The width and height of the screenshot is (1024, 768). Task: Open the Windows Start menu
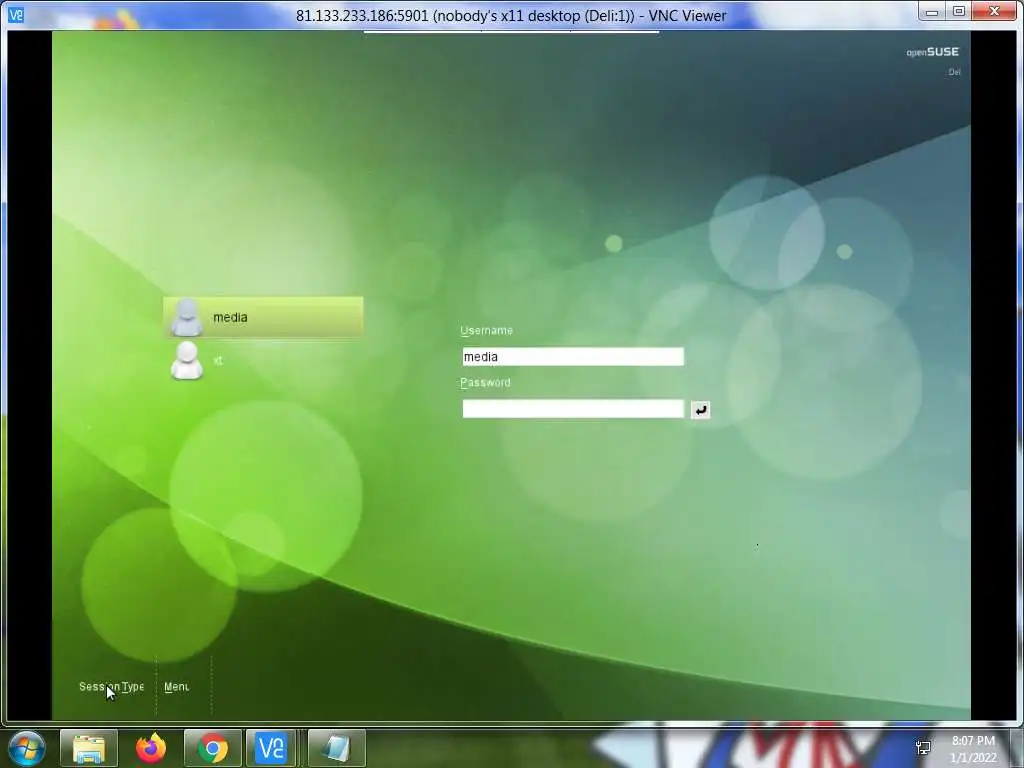(x=27, y=748)
